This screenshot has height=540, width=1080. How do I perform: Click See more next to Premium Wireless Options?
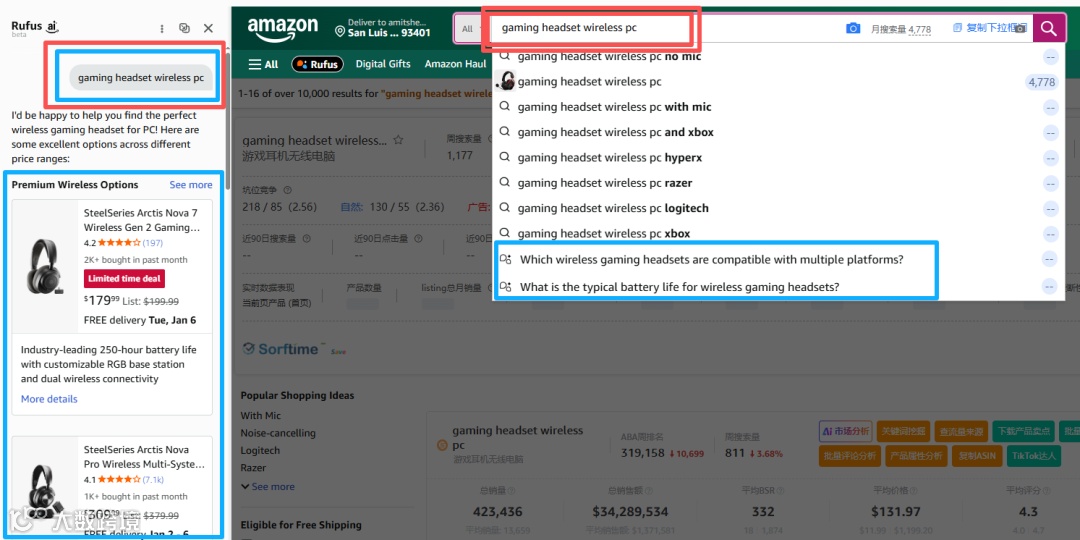[x=191, y=185]
